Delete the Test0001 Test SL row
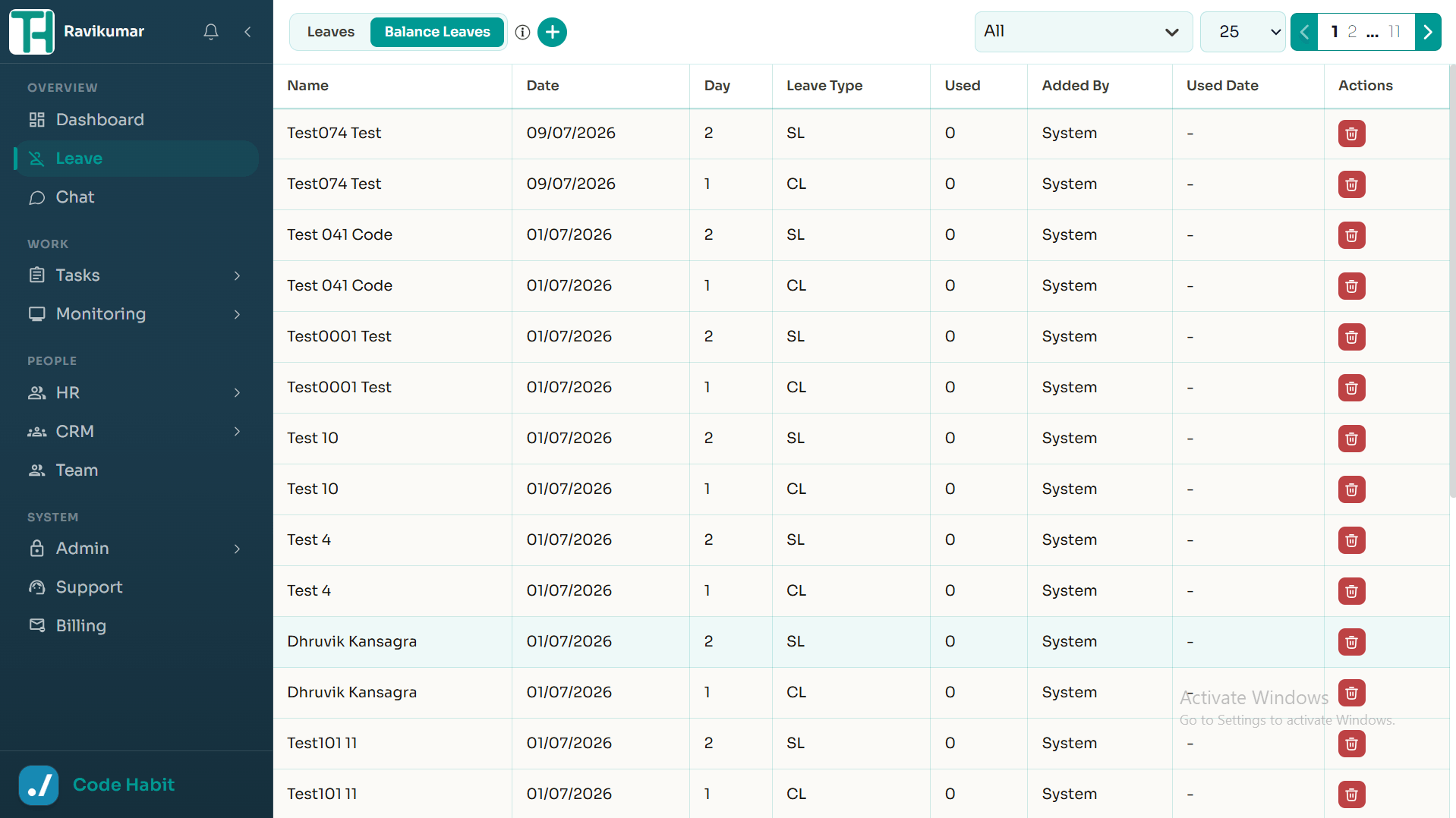 tap(1351, 337)
